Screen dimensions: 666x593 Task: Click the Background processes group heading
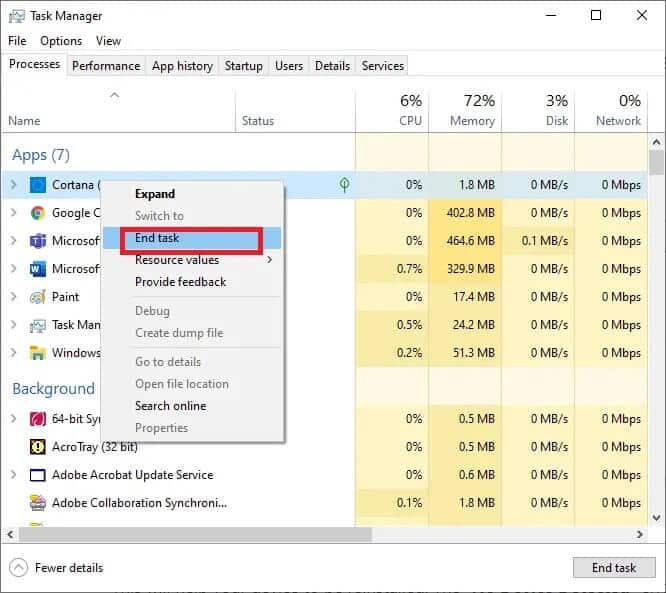tap(54, 389)
